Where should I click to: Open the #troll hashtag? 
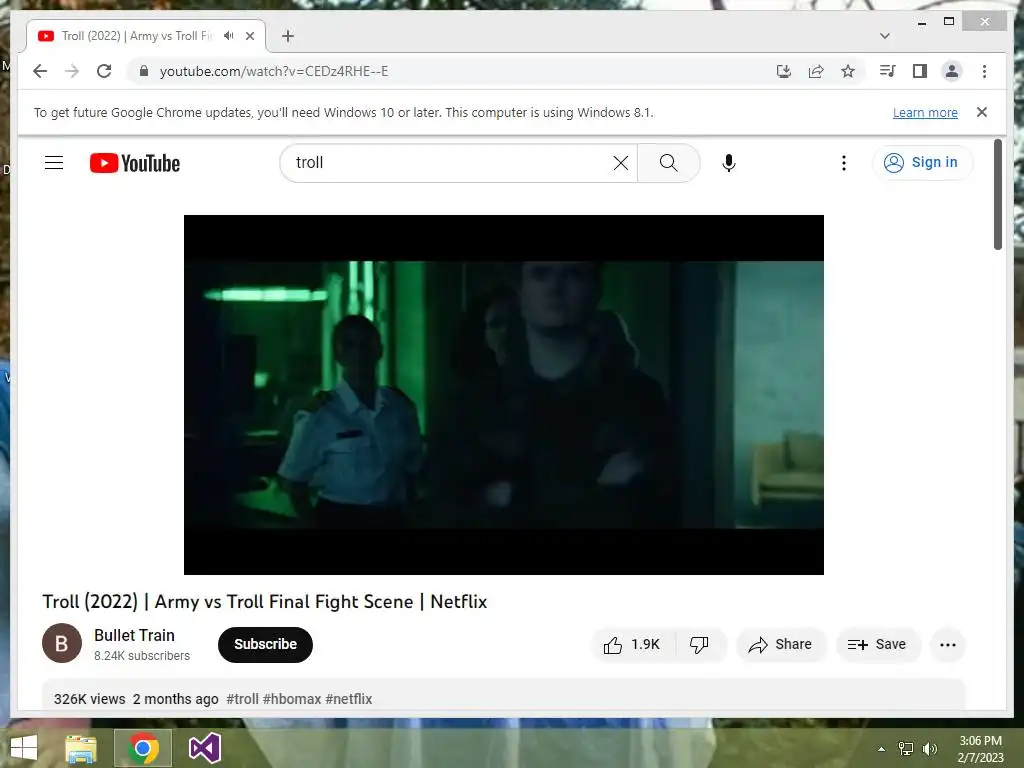(242, 699)
